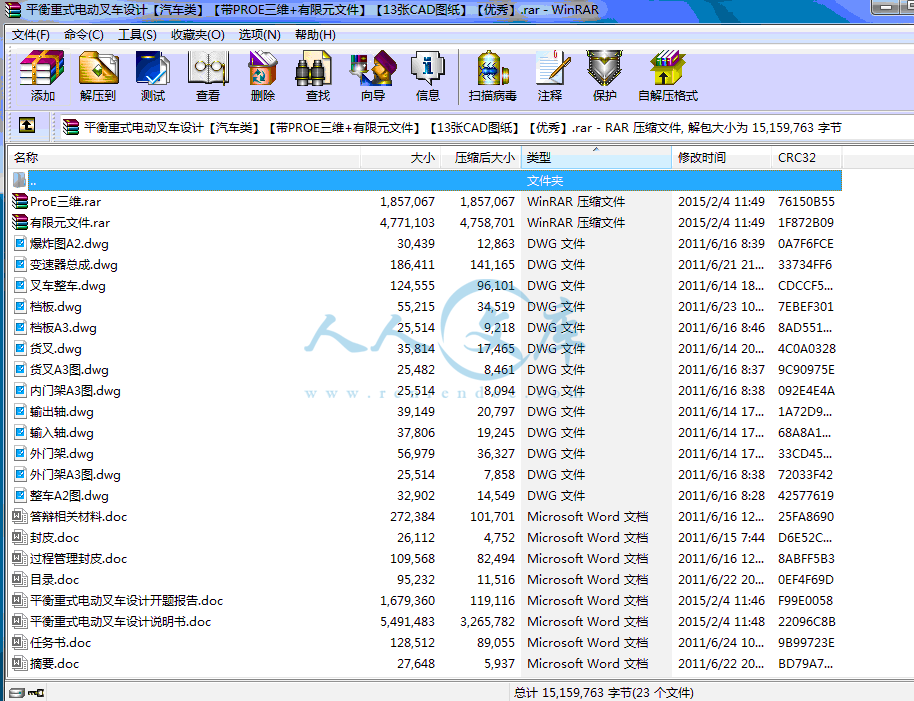The height and width of the screenshot is (701, 914).
Task: Click the archive icon in the address bar
Action: [x=71, y=127]
